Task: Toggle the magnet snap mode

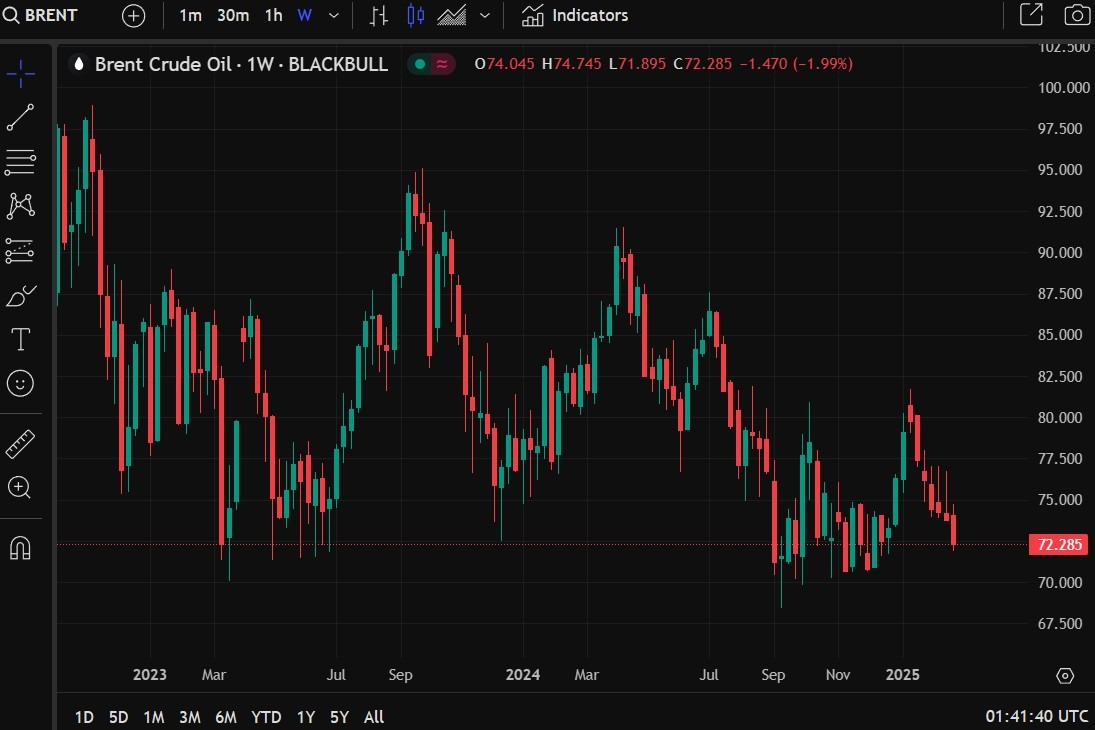Action: pos(20,548)
